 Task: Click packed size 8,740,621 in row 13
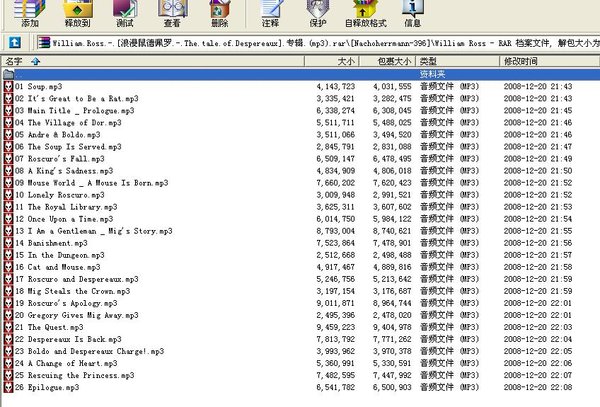coord(392,231)
